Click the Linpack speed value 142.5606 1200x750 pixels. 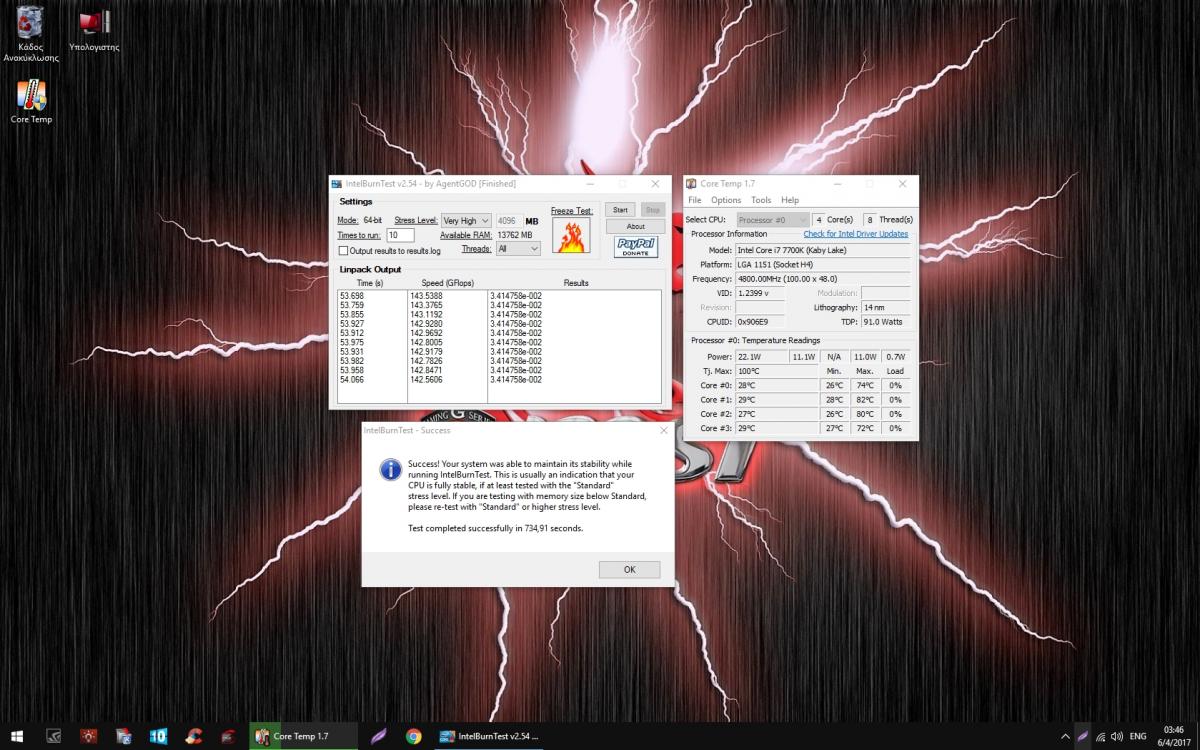pos(426,380)
